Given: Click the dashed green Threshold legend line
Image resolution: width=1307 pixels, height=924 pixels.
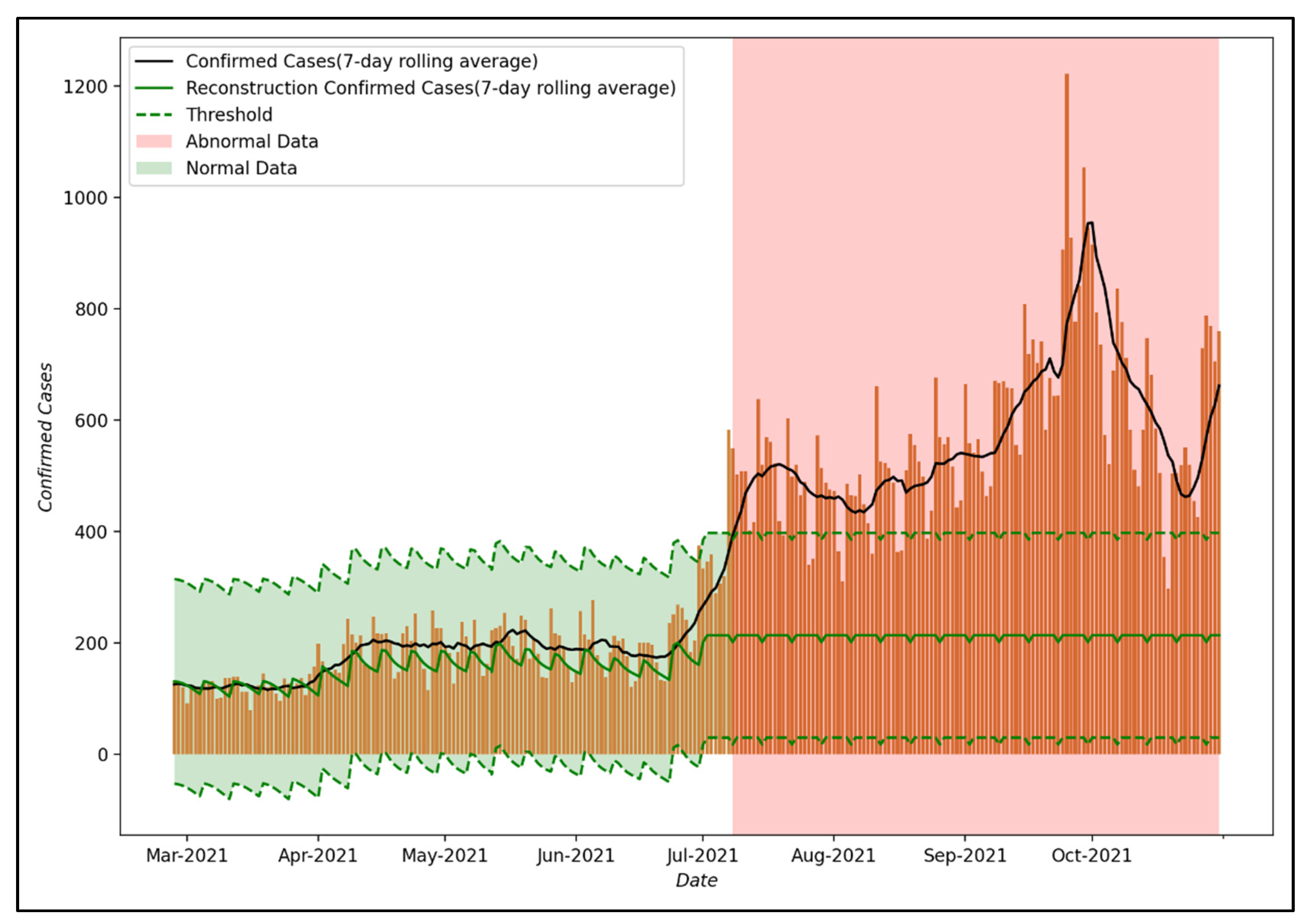Looking at the screenshot, I should pyautogui.click(x=154, y=114).
